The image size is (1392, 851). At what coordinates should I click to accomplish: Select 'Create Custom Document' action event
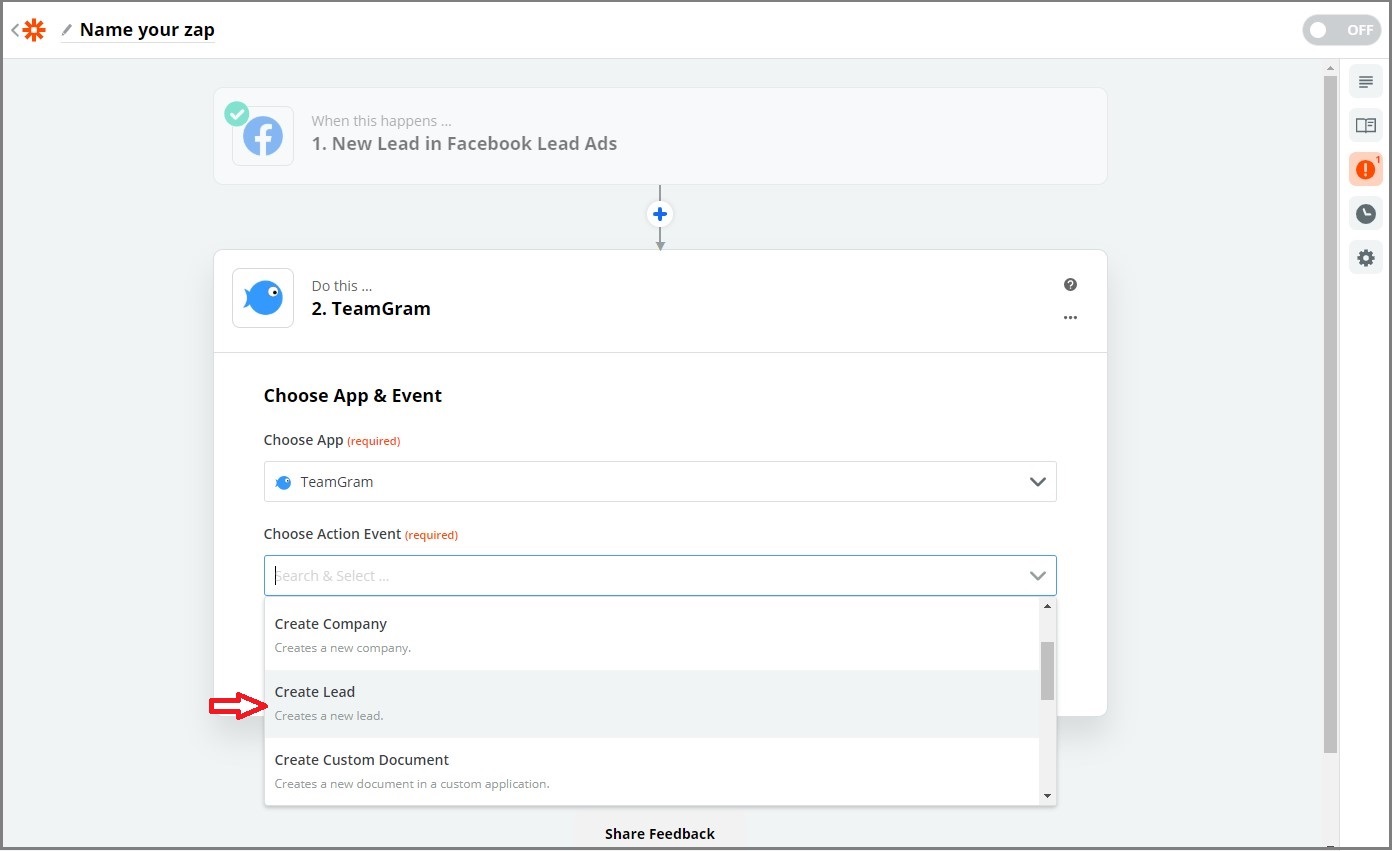pos(652,771)
